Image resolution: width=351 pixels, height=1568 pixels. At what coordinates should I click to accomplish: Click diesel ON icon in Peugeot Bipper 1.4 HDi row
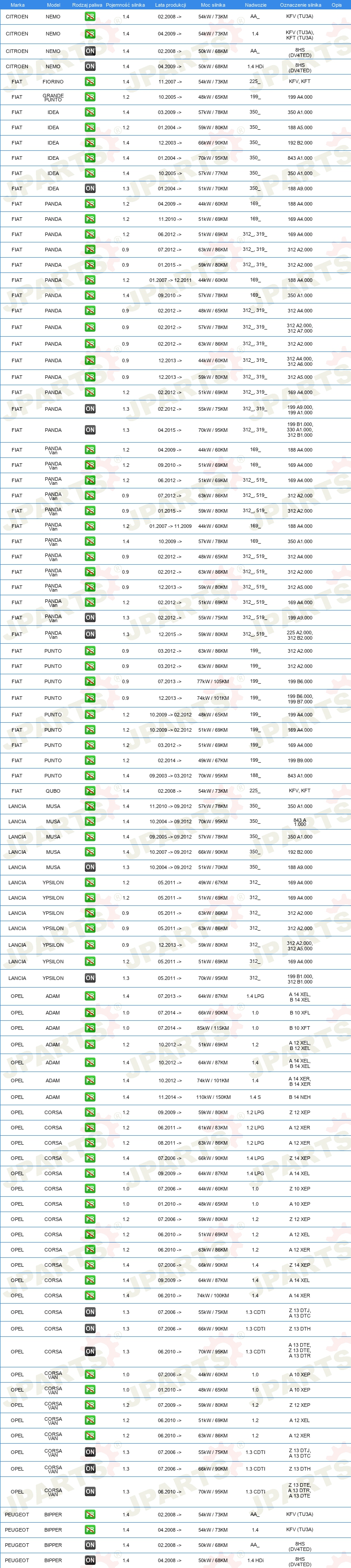point(90,1560)
